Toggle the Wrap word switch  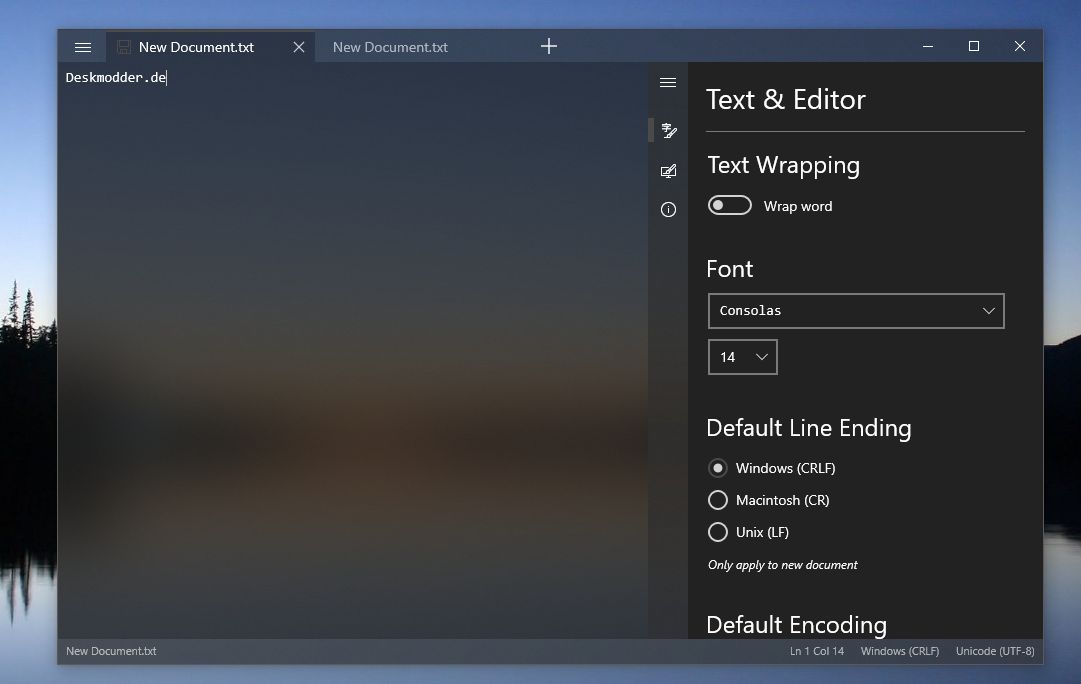[729, 205]
